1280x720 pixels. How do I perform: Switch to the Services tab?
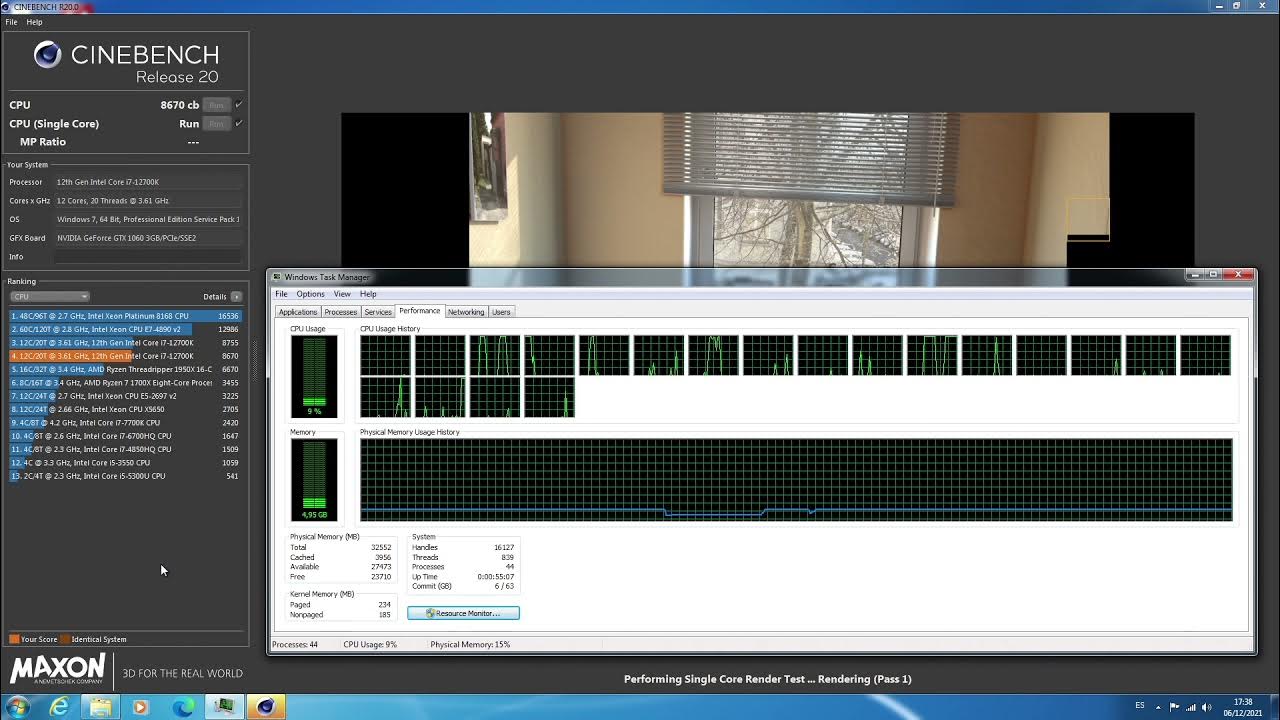(378, 312)
